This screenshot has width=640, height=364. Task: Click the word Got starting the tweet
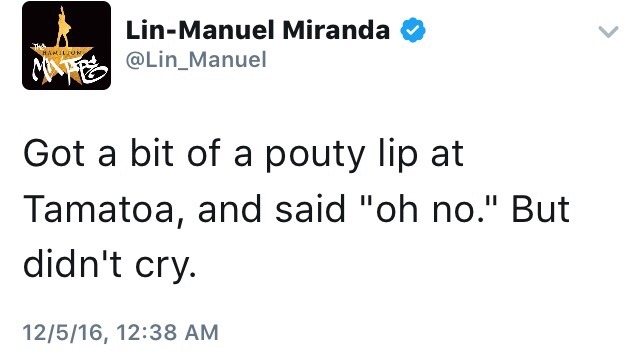(54, 153)
